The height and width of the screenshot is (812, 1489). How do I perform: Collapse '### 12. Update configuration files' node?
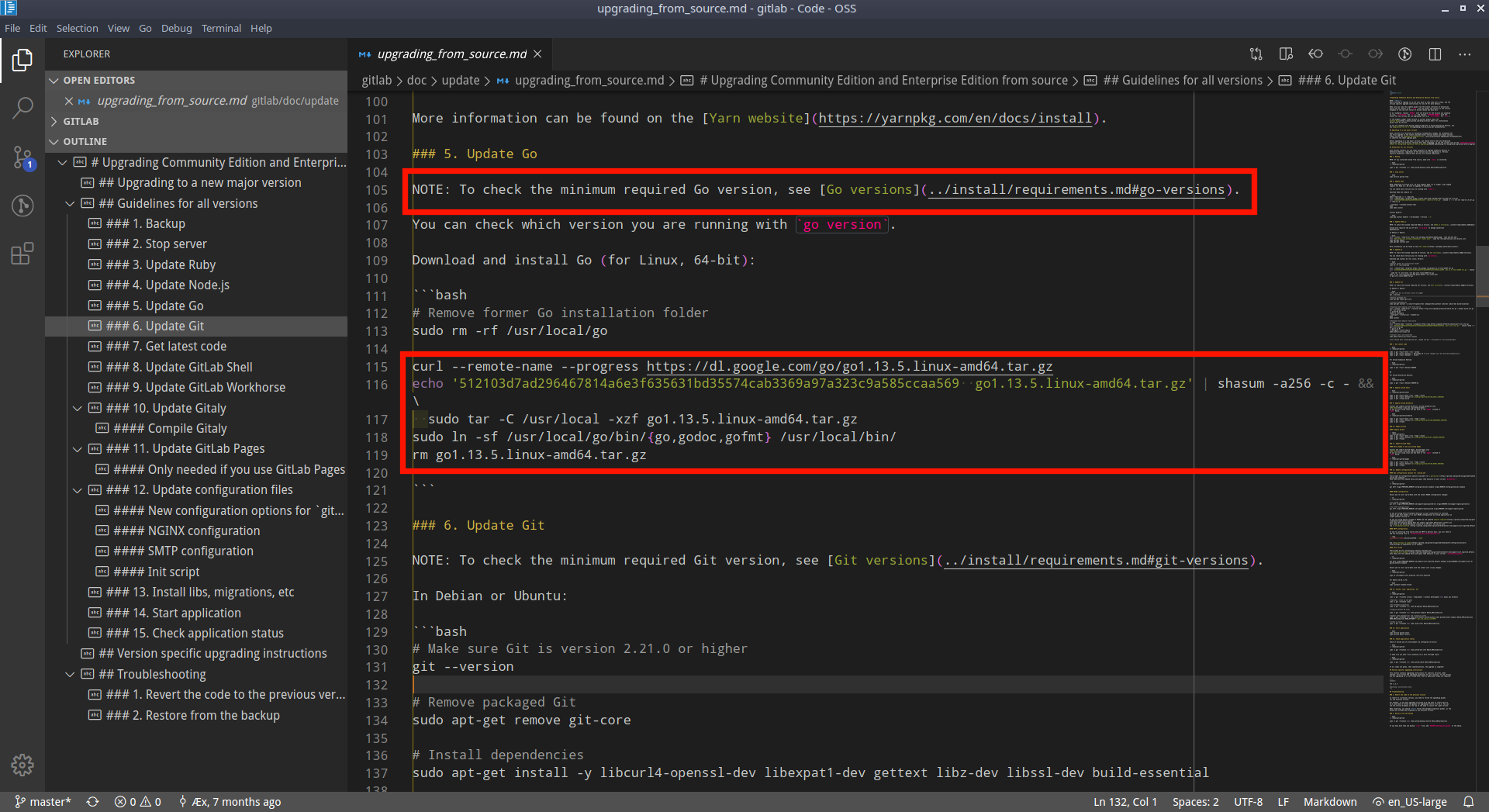[77, 490]
